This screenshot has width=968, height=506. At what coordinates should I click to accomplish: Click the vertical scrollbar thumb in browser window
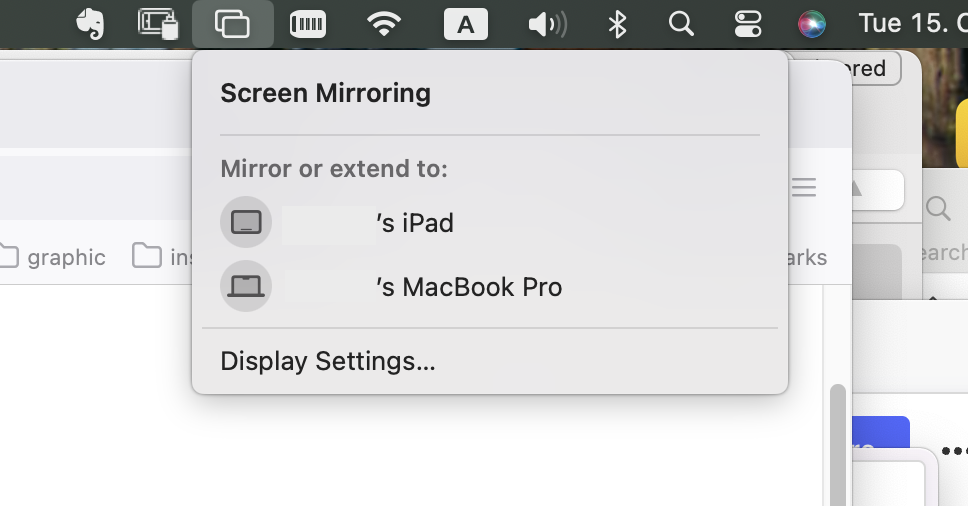[x=837, y=444]
